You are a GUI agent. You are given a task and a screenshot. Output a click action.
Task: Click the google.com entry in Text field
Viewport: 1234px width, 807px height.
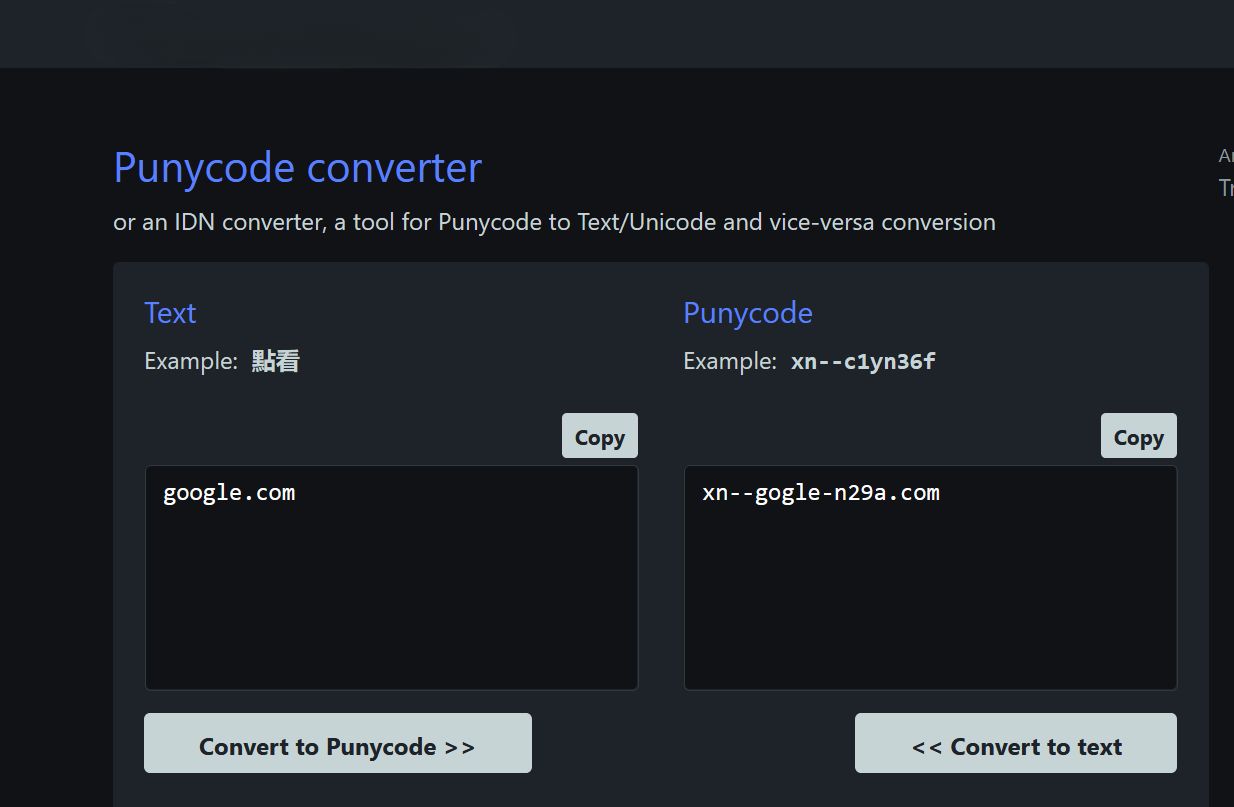pos(229,493)
